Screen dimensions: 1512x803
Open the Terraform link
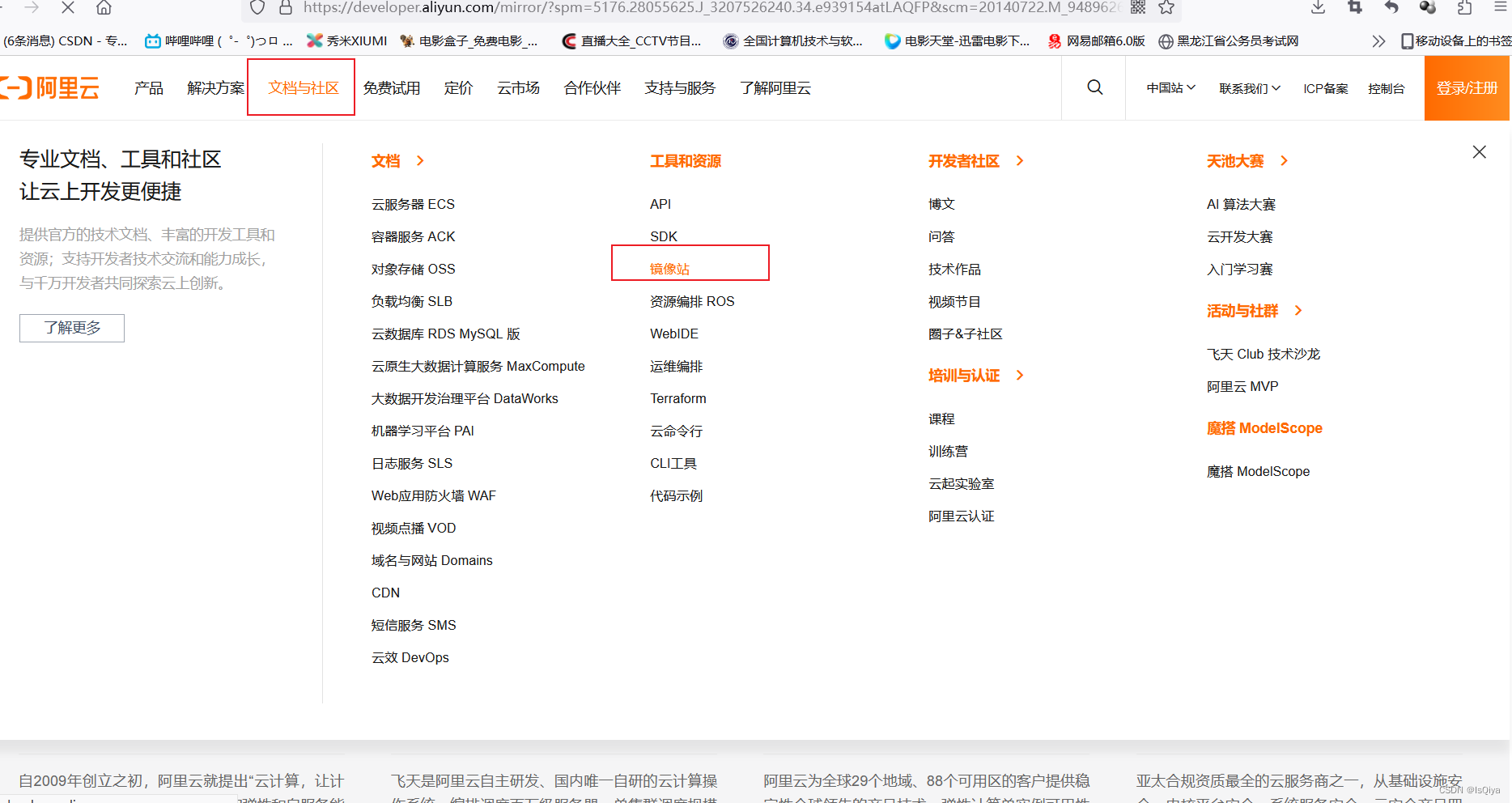678,398
